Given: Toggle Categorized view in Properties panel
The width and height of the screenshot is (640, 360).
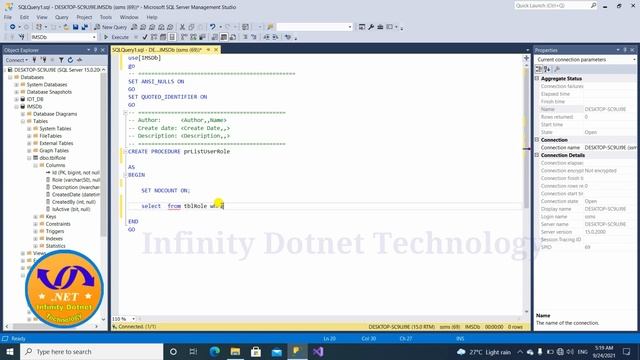Looking at the screenshot, I should [539, 69].
